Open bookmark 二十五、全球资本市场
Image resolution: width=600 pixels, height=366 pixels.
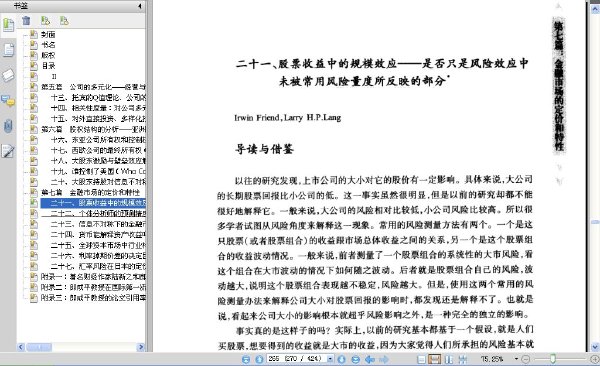click(x=98, y=245)
